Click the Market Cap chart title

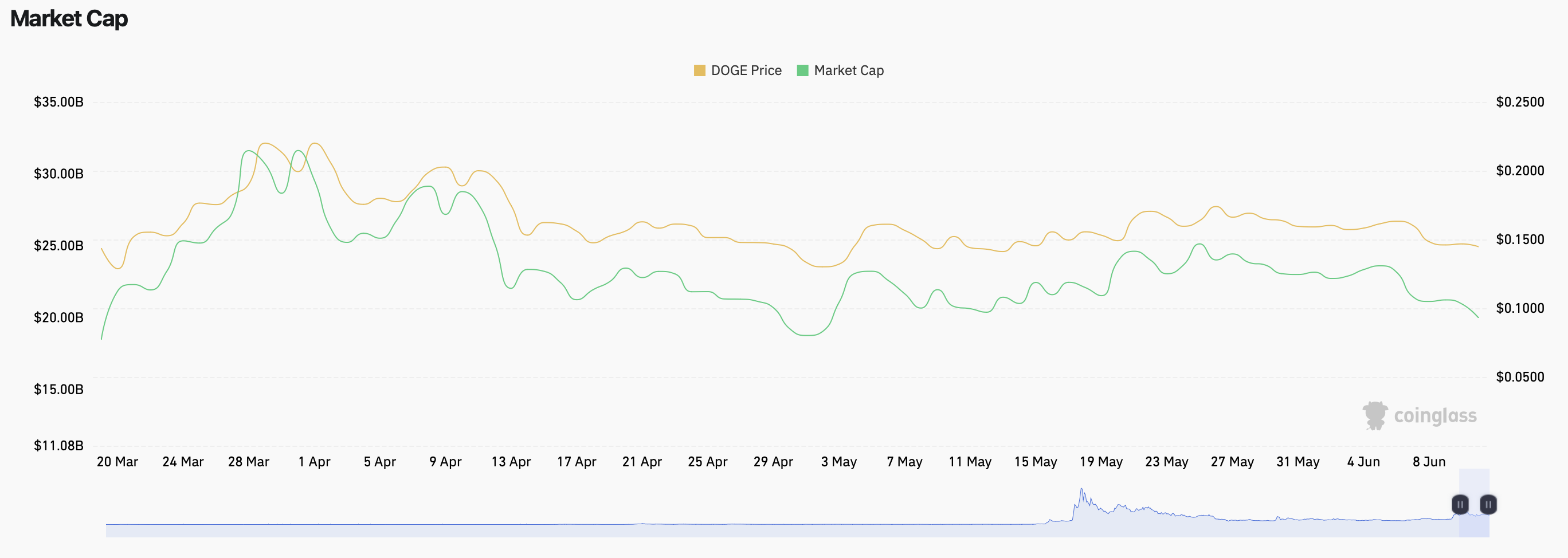coord(69,18)
